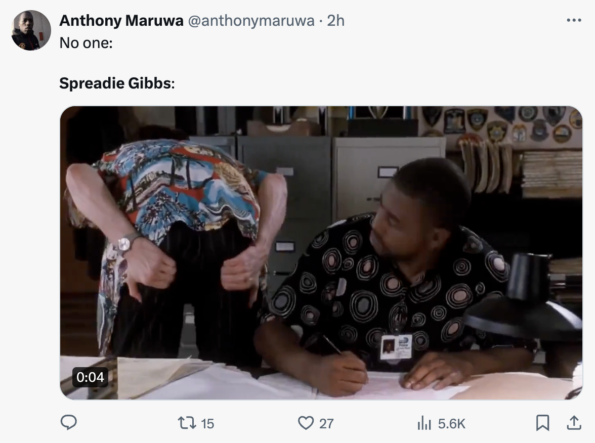Viewport: 595px width, 443px height.
Task: Bookmark this tweet
Action: pyautogui.click(x=543, y=423)
